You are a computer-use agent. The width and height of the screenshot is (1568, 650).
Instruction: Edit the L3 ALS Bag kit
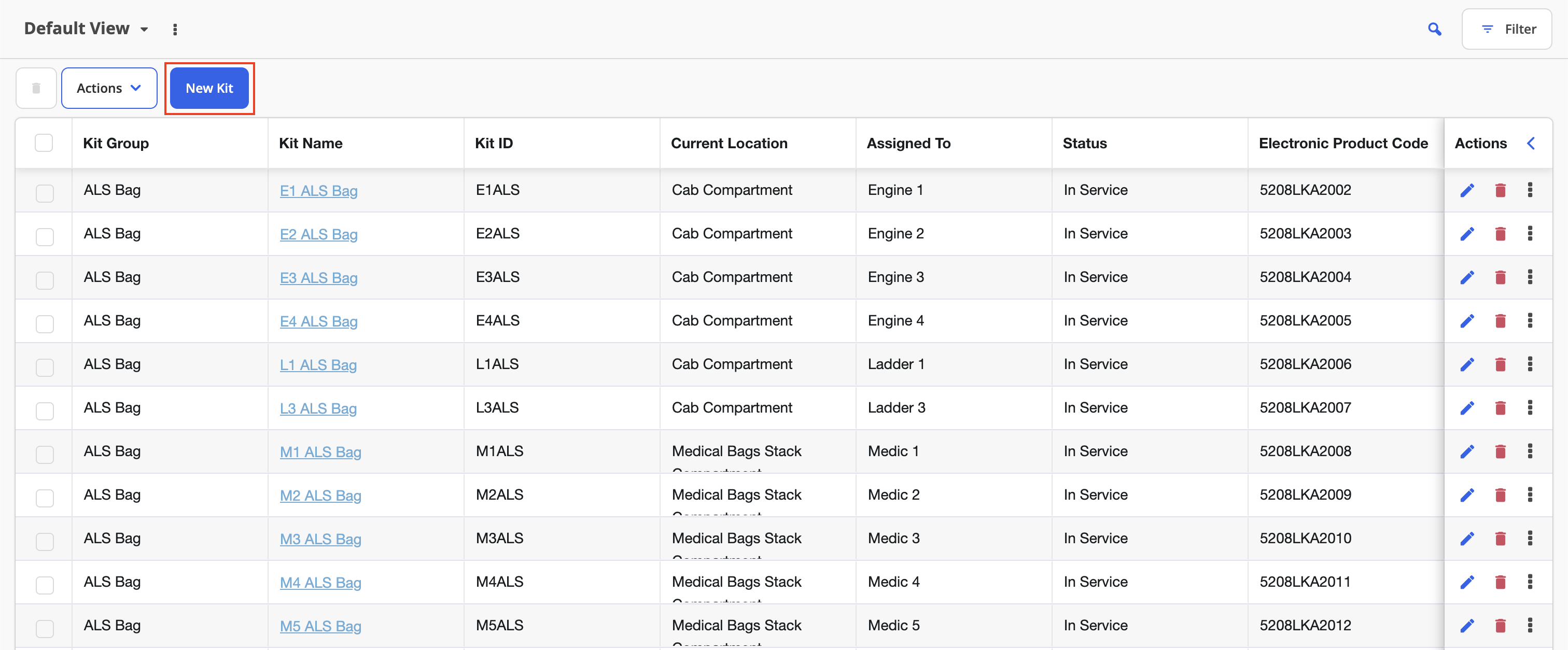[x=1467, y=408]
